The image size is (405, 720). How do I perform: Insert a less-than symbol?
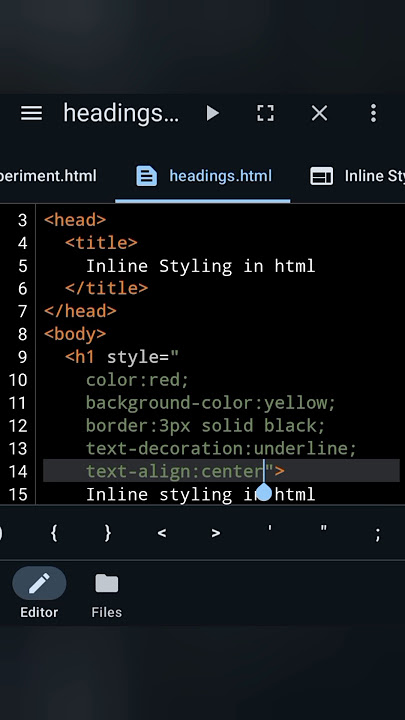[162, 534]
